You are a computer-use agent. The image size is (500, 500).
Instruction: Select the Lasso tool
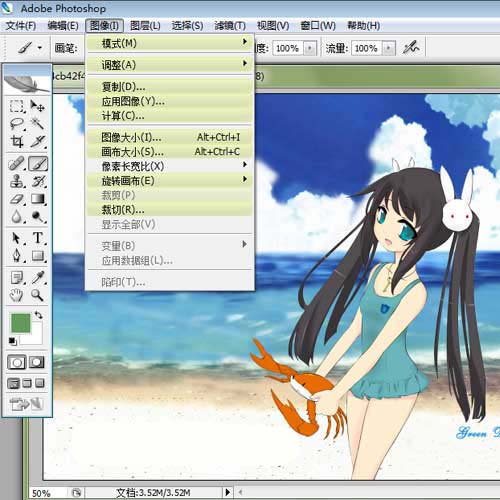(x=17, y=124)
